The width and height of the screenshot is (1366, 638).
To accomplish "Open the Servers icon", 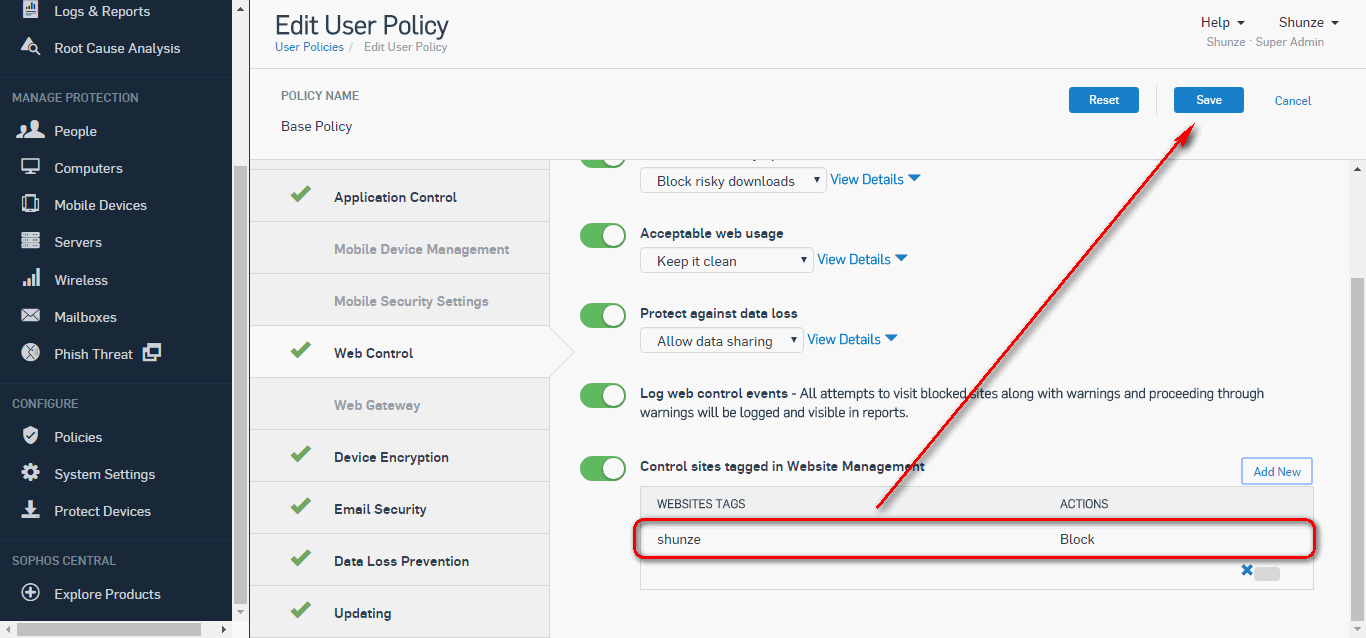I will [31, 241].
